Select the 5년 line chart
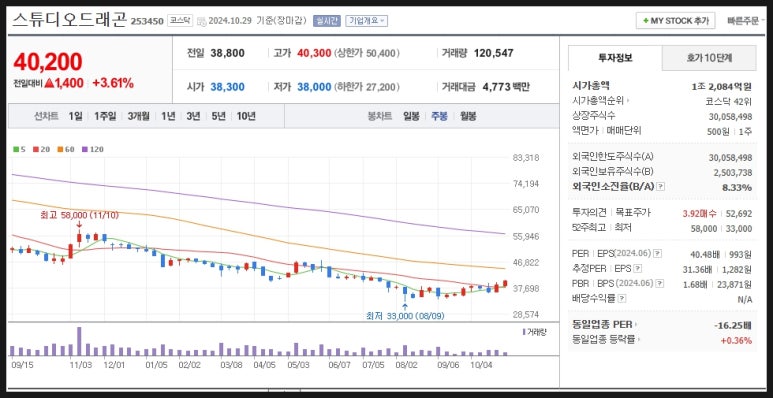Image resolution: width=773 pixels, height=398 pixels. point(218,116)
